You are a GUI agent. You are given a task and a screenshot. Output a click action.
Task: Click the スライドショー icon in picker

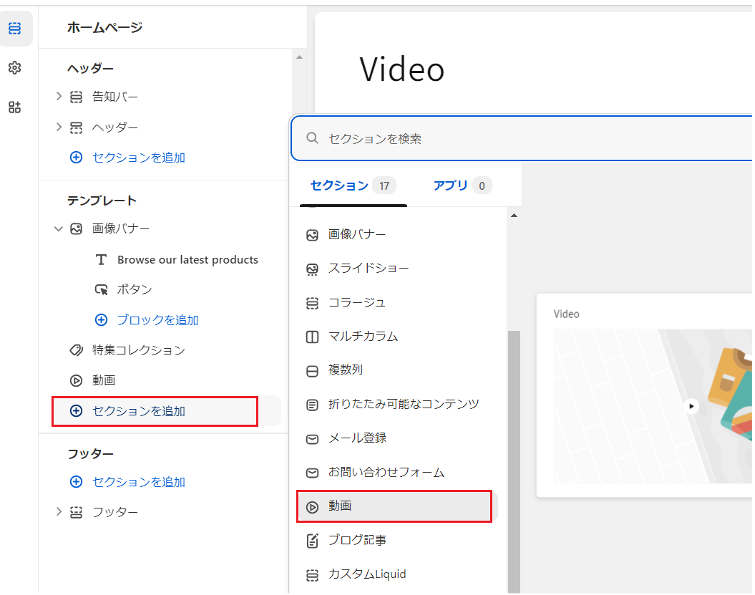pos(312,270)
